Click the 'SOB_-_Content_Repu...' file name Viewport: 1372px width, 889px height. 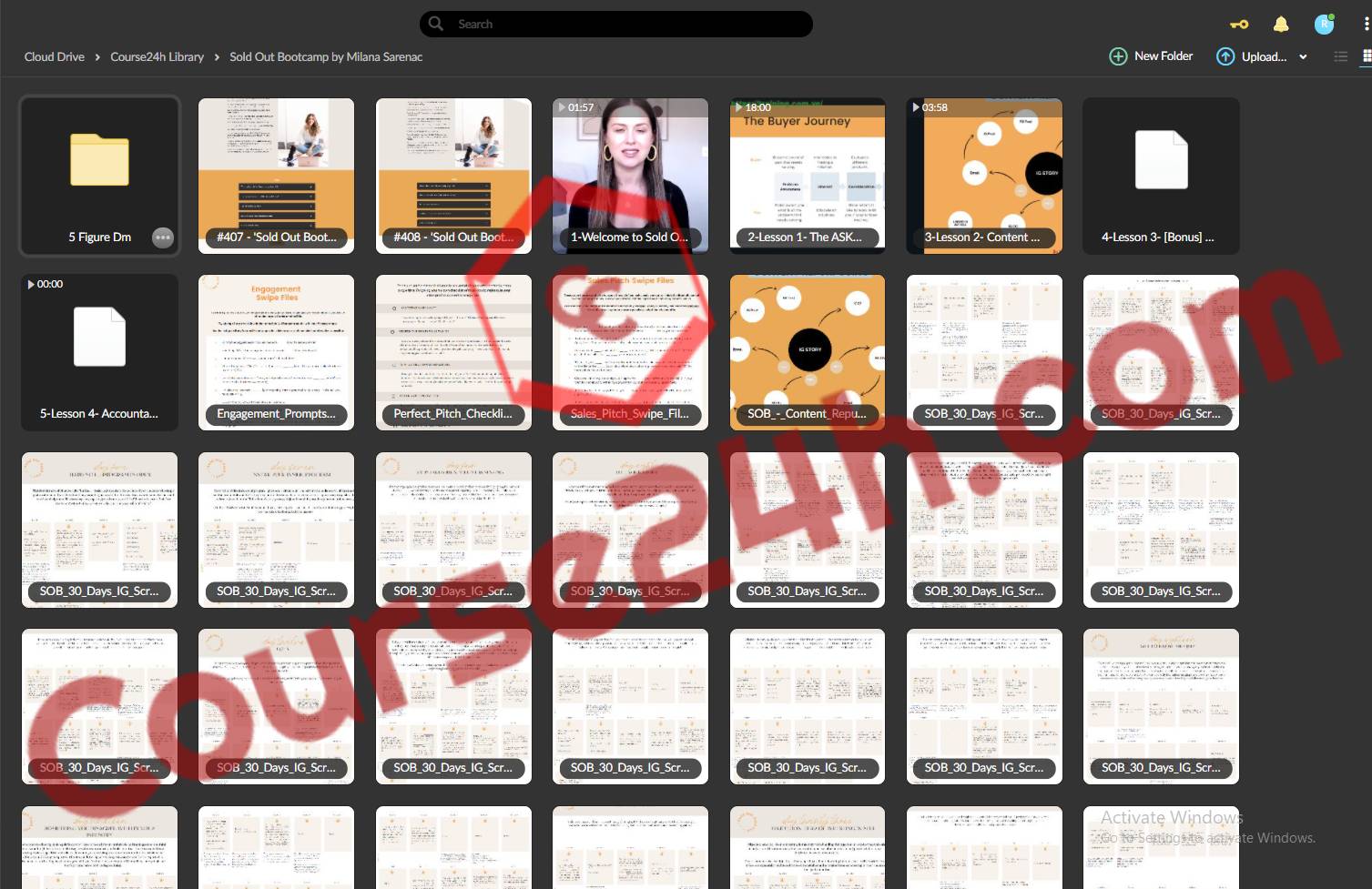point(807,414)
